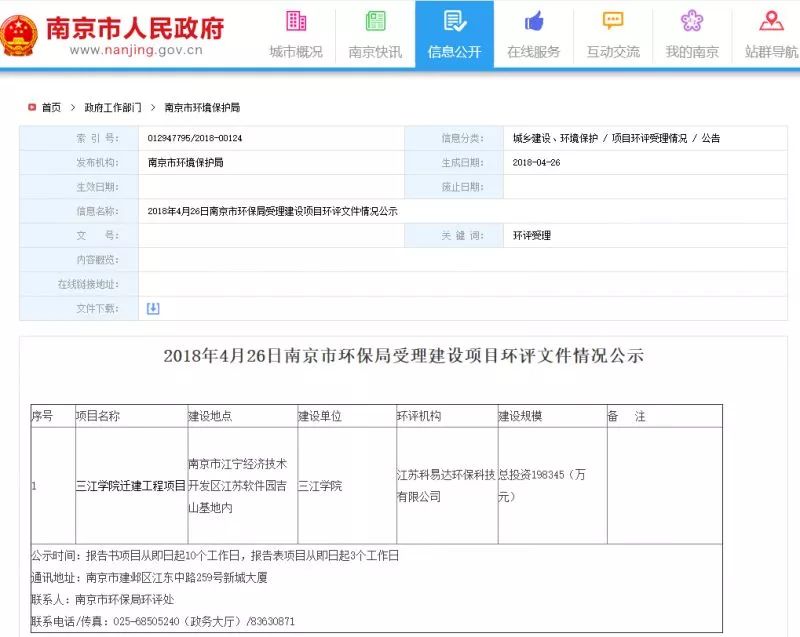Select publisher value 南京市环境保护局
Screen dimensions: 800x637
pos(186,163)
